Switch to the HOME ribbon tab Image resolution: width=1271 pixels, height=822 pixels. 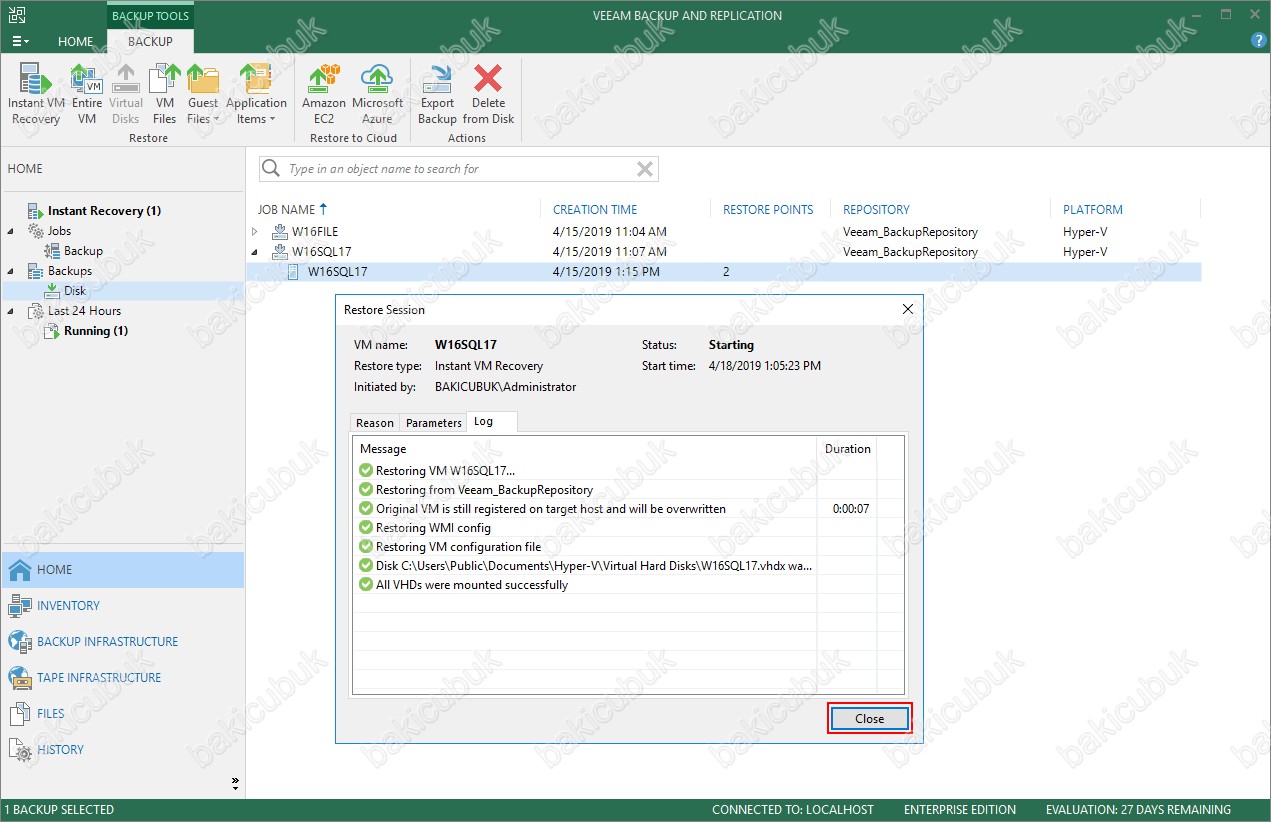(76, 42)
